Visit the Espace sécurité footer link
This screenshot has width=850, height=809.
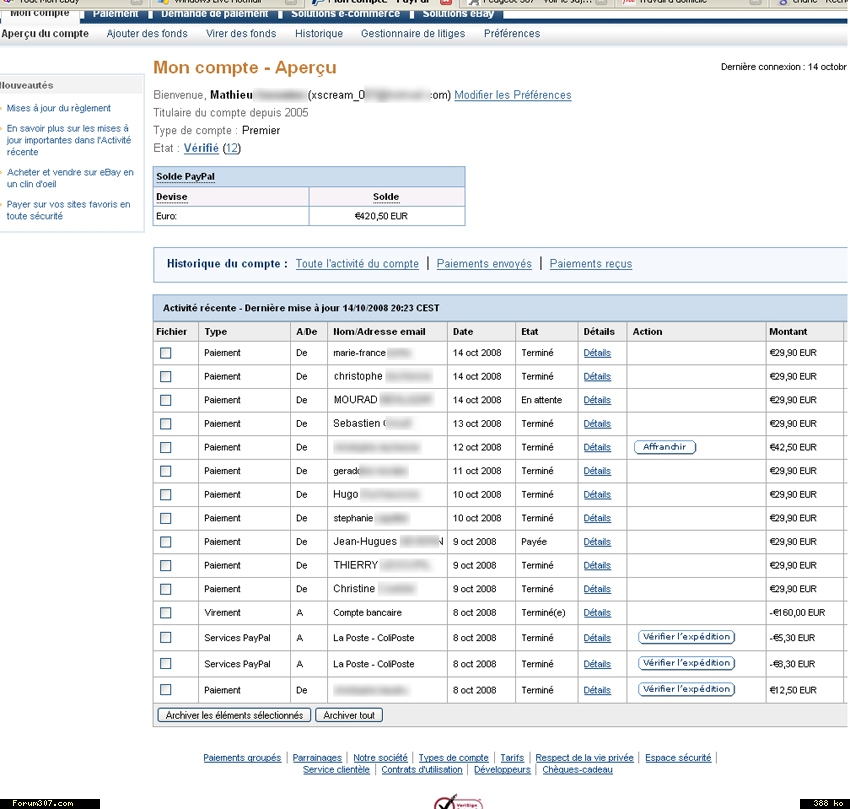(x=678, y=758)
